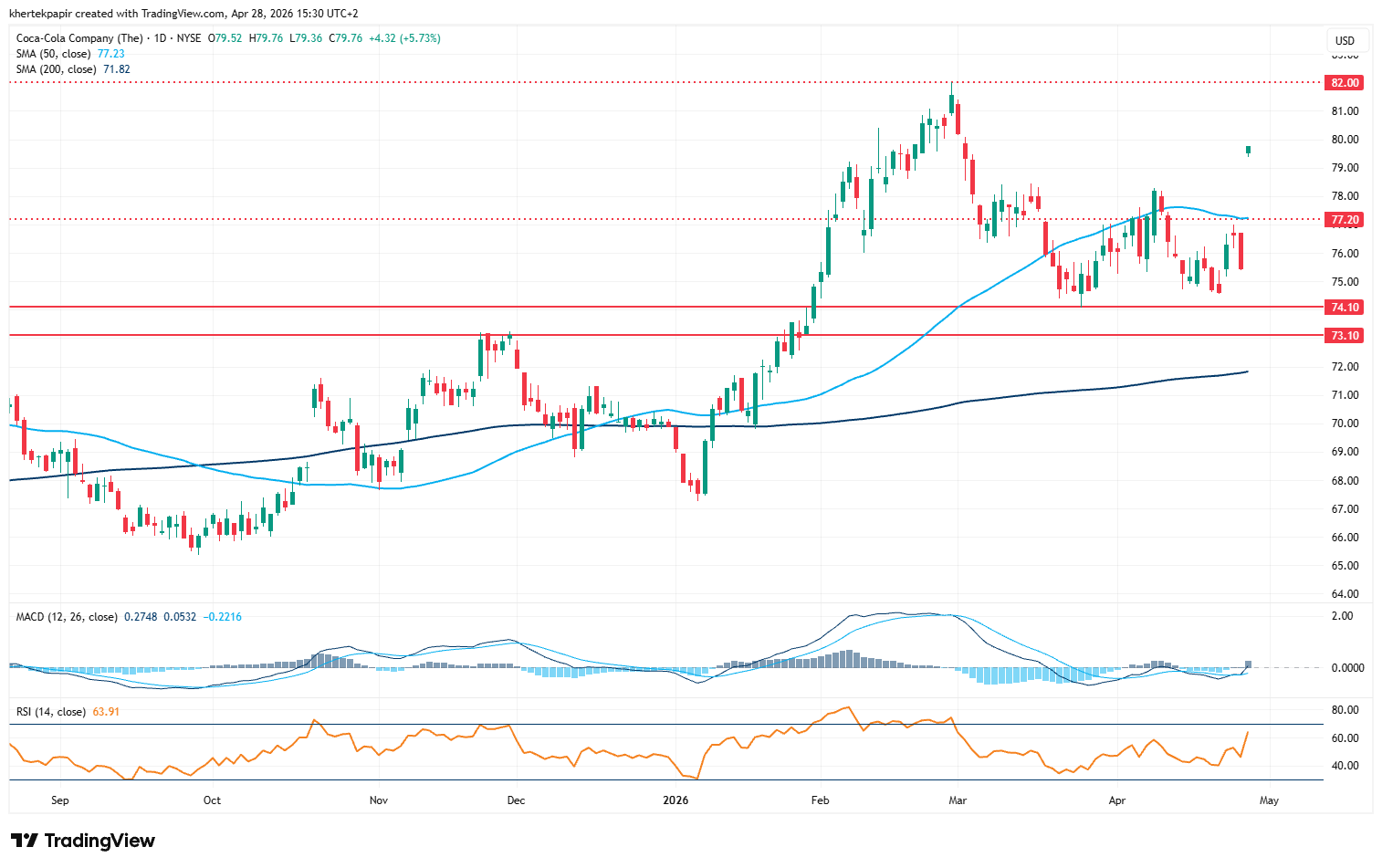The height and width of the screenshot is (868, 1382).
Task: Click the RSI (14, close) indicator title
Action: (x=51, y=712)
